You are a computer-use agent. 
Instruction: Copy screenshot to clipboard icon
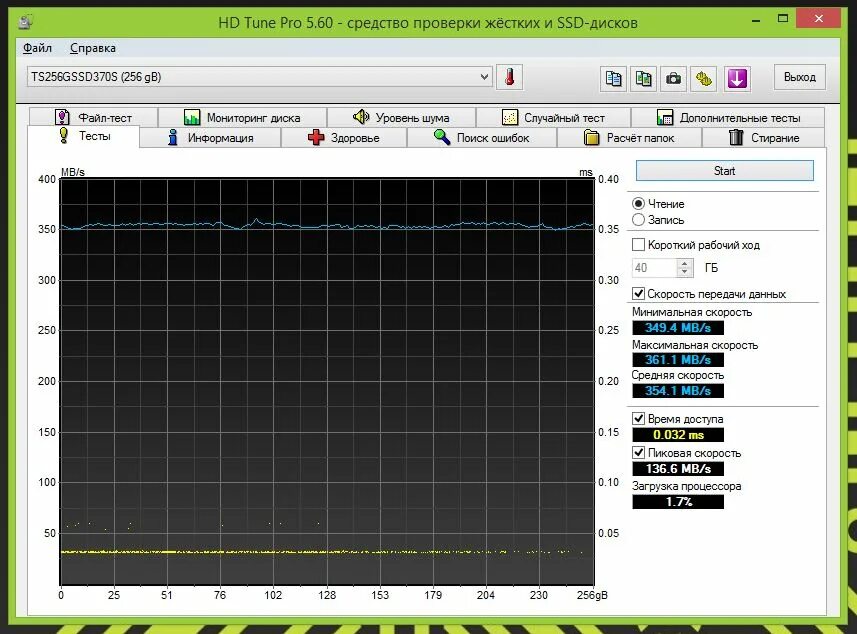pyautogui.click(x=643, y=79)
